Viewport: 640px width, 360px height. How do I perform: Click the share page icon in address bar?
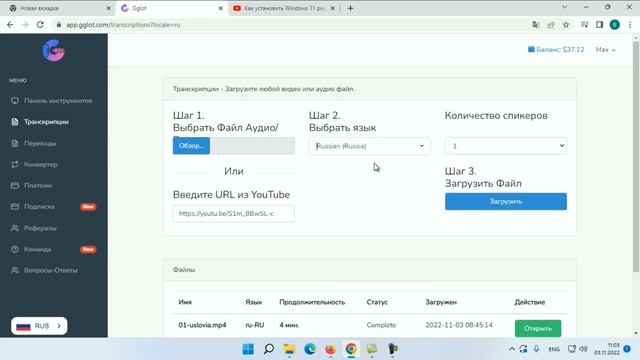tap(551, 25)
